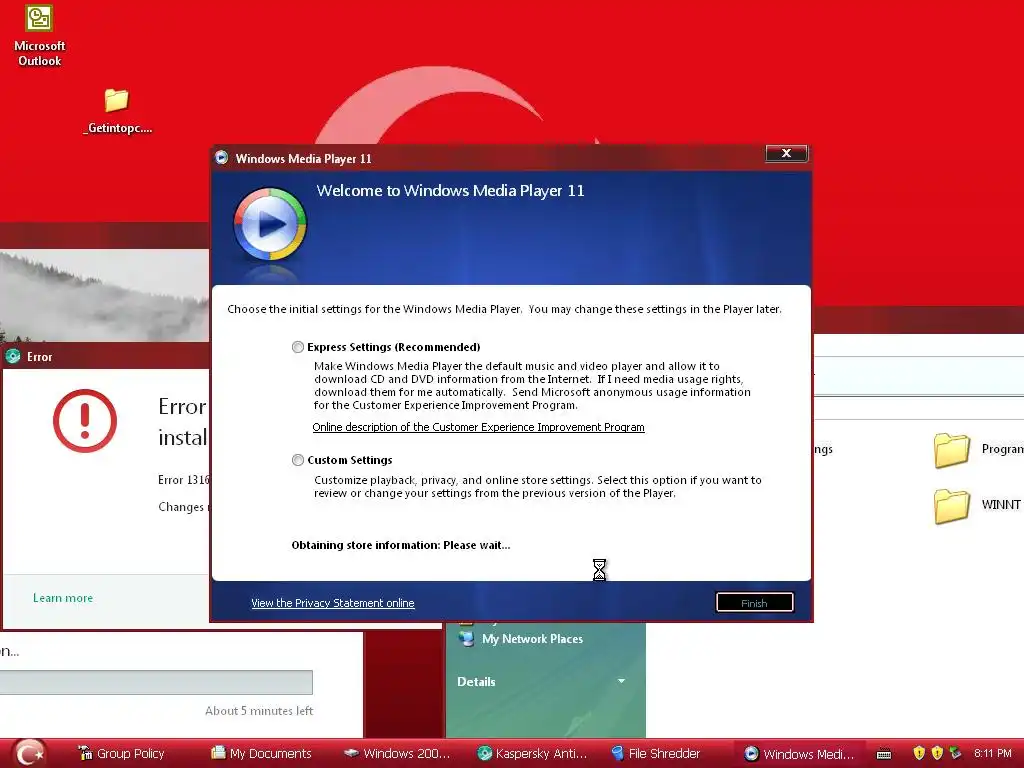Select the _Getintopc folder on desktop
The width and height of the screenshot is (1024, 768).
tap(117, 111)
